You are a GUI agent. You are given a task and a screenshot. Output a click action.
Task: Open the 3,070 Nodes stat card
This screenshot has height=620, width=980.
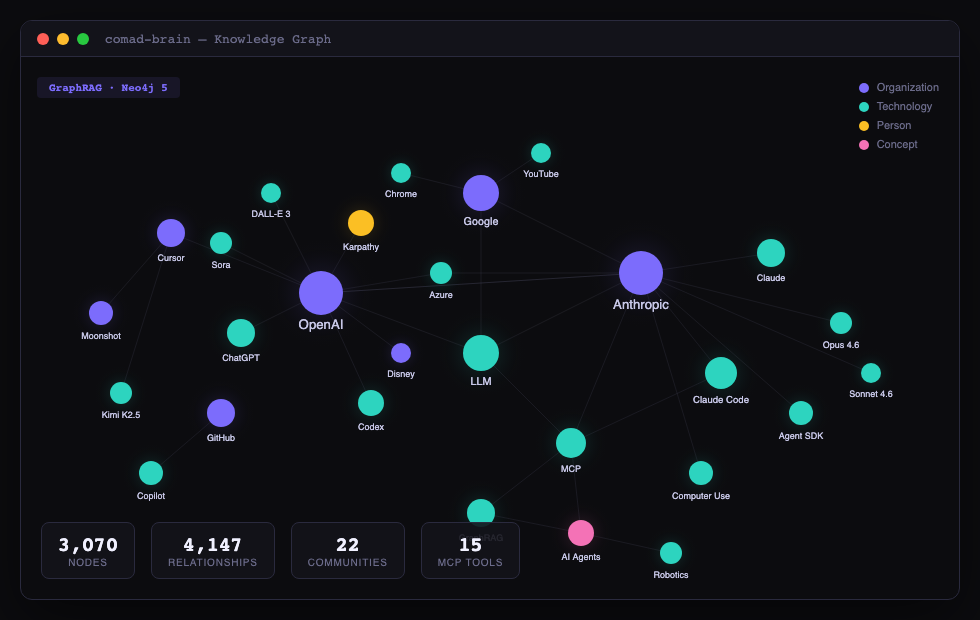pyautogui.click(x=88, y=550)
